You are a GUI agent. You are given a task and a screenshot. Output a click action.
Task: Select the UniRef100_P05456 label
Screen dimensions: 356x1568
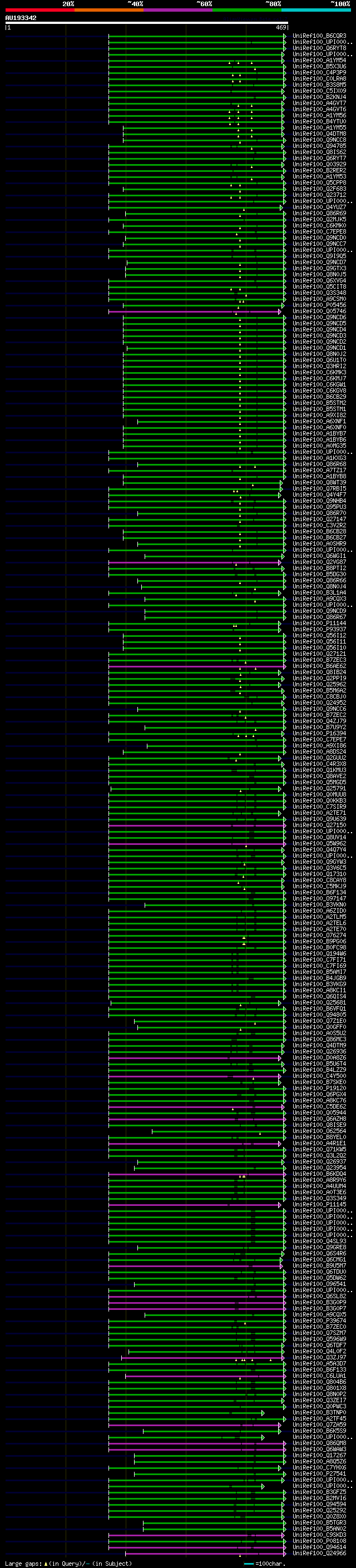319,305
